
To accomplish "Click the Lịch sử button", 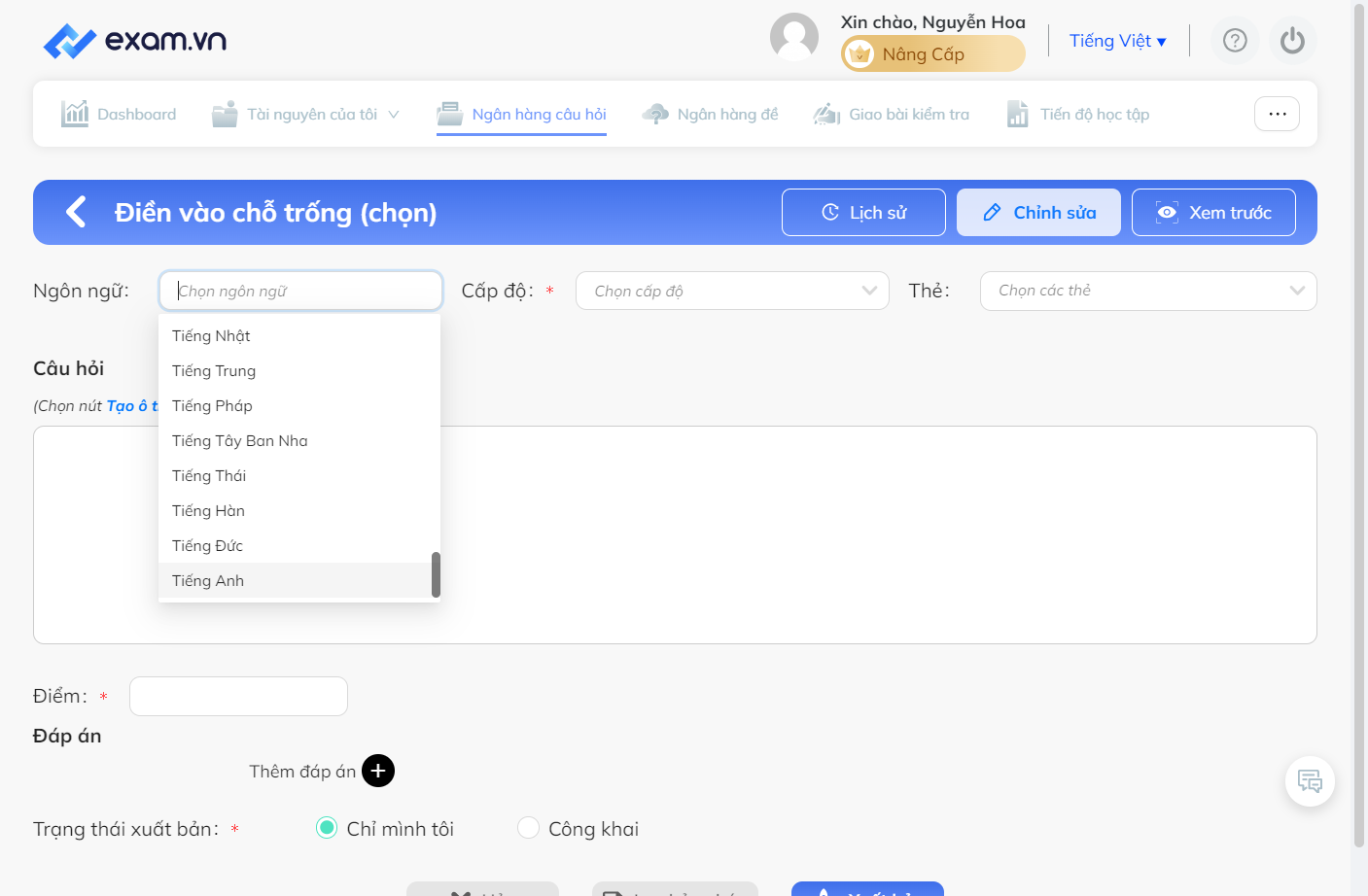I will point(863,212).
